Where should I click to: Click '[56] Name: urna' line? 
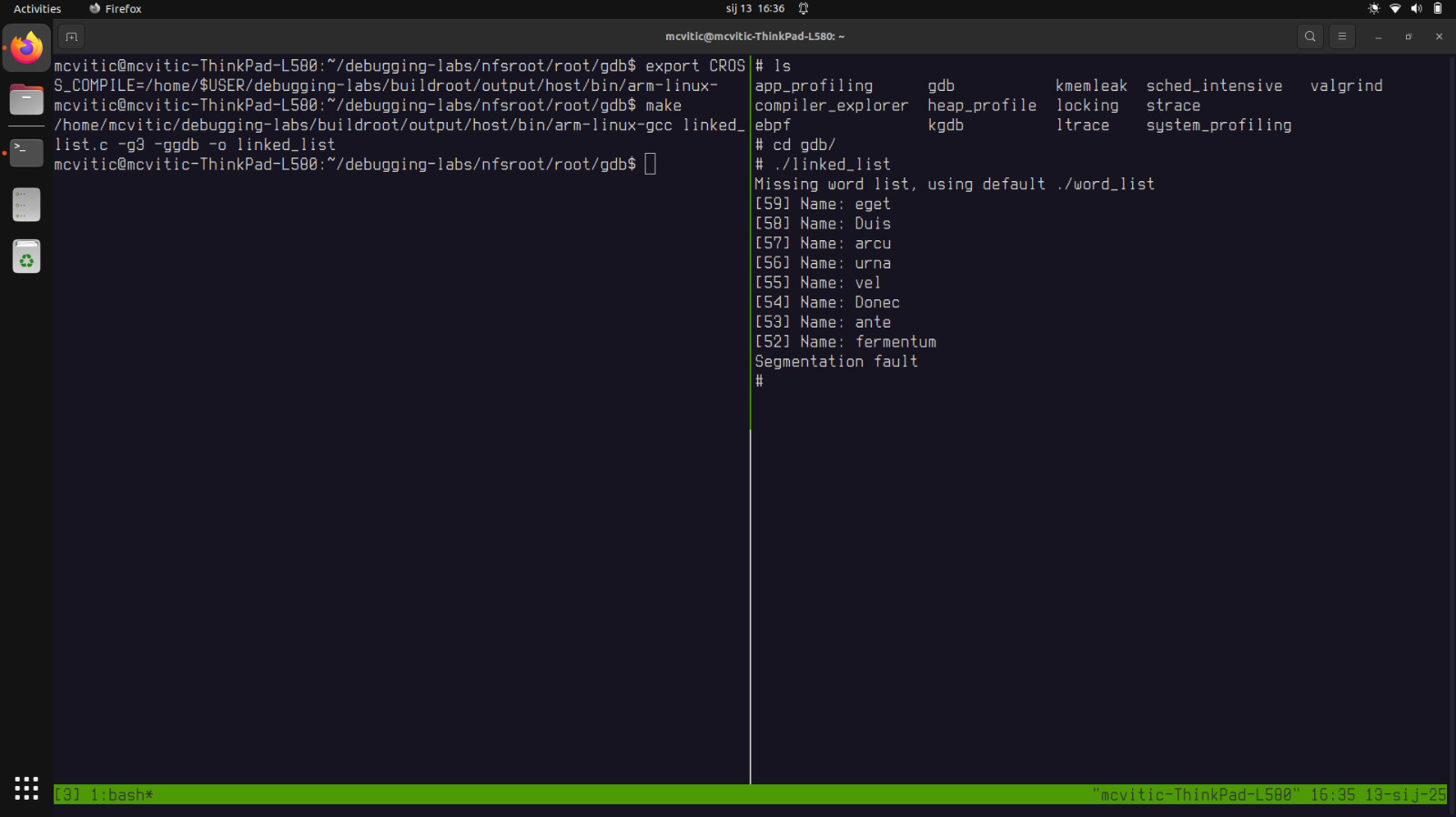[x=823, y=263]
